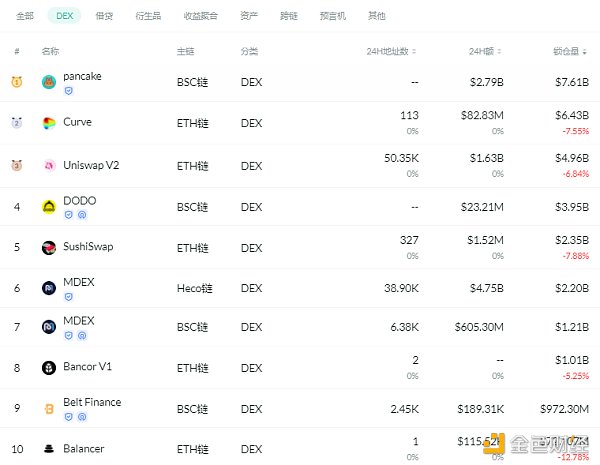Click the shield badge under pancake
600x465 pixels.
[68, 91]
